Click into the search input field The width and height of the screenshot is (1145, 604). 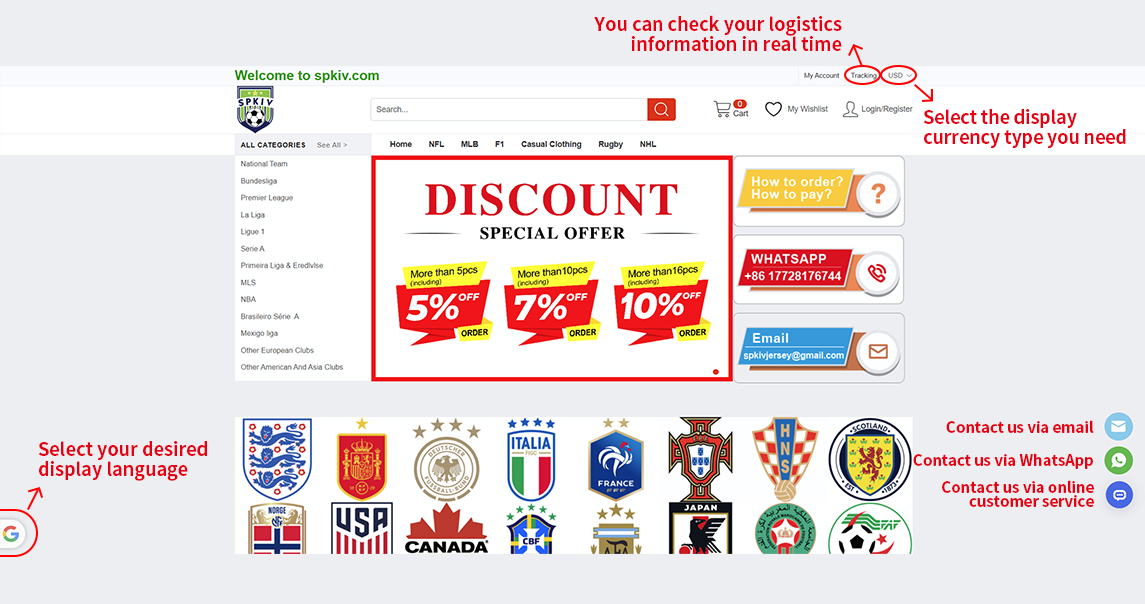(508, 110)
